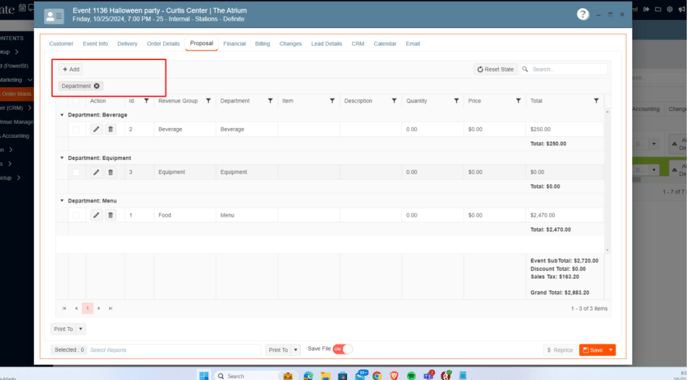Click the Reprice button

pos(560,350)
